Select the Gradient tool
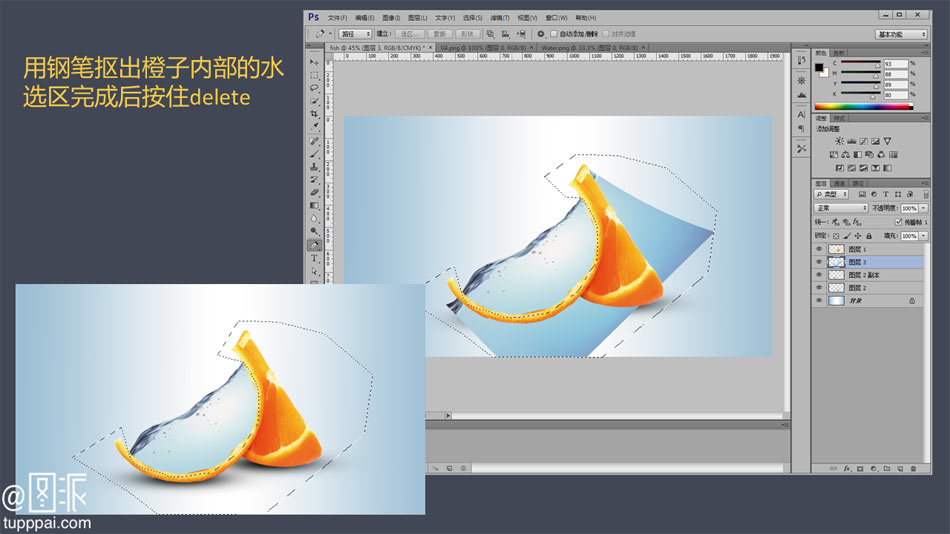Viewport: 950px width, 534px height. click(x=314, y=205)
